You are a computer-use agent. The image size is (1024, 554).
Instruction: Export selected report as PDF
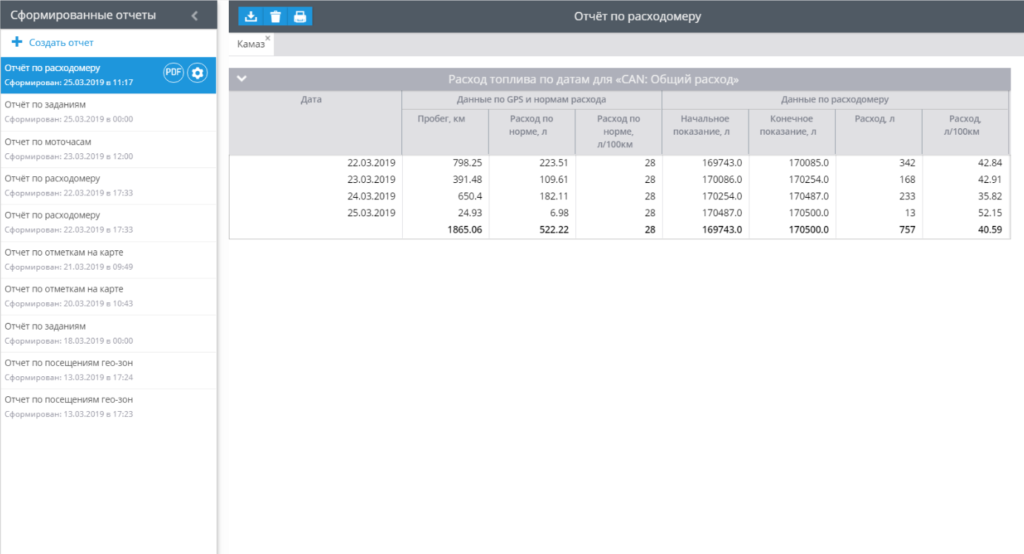(173, 72)
